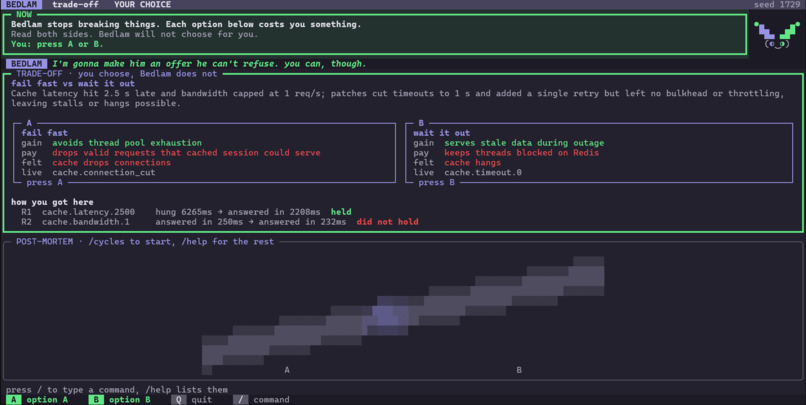This screenshot has height=405, width=806.
Task: Select the 'fail fast' option title
Action: [44, 133]
